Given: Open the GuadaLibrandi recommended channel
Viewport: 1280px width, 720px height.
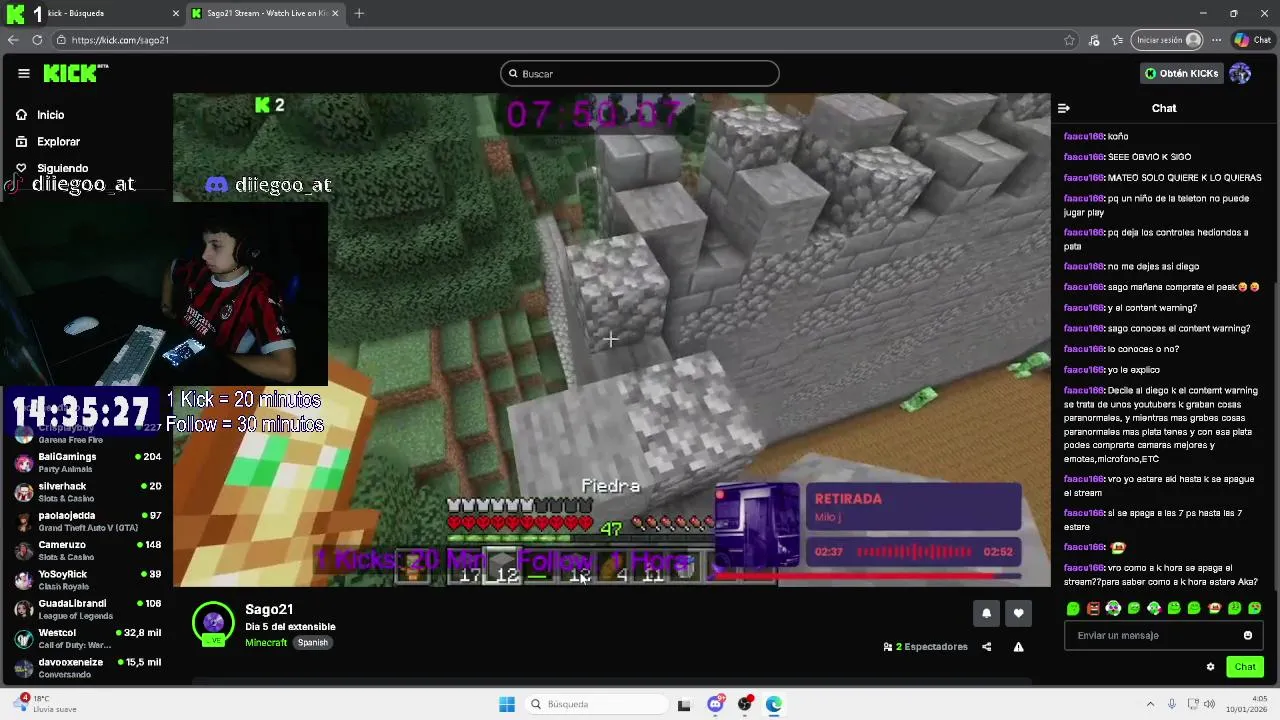Looking at the screenshot, I should tap(87, 609).
